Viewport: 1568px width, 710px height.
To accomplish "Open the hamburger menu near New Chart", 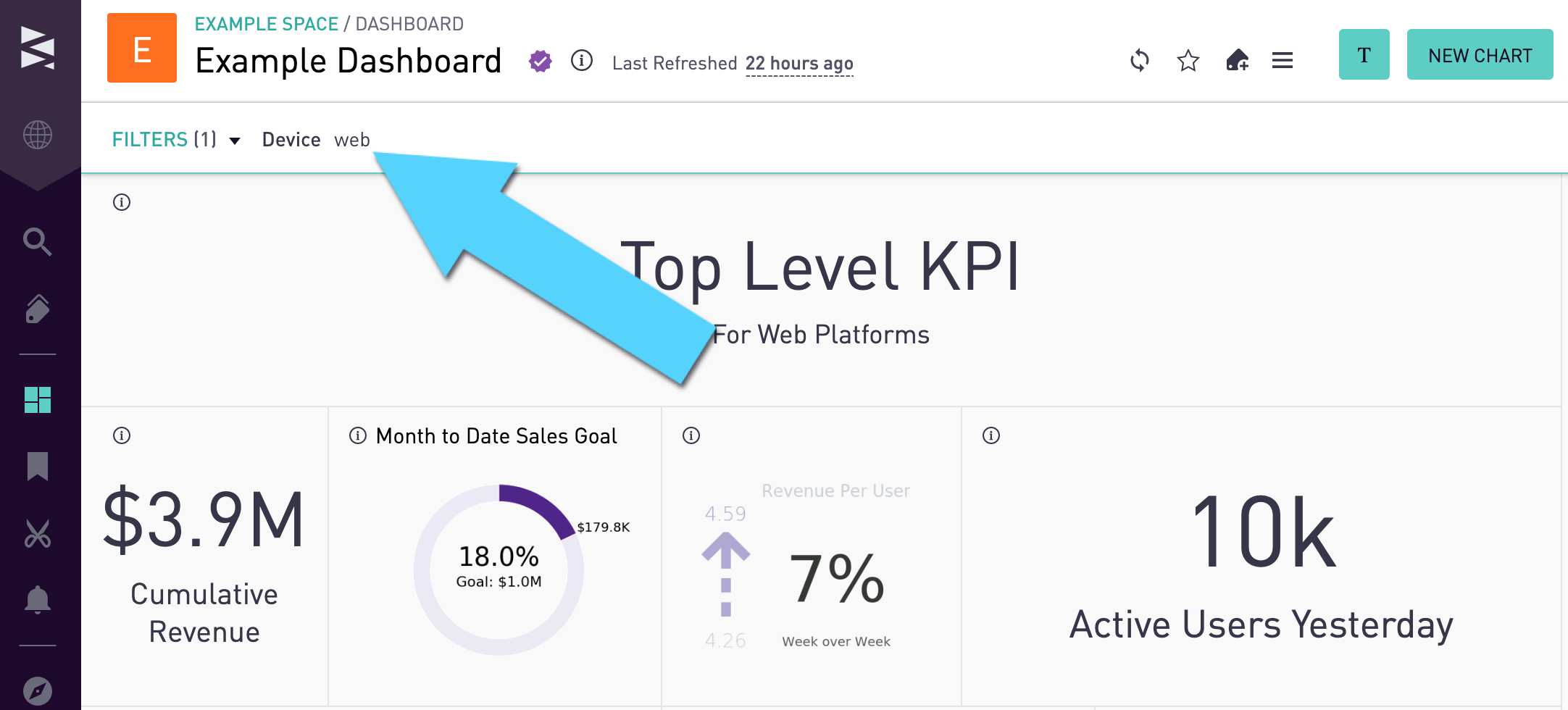I will click(1282, 61).
